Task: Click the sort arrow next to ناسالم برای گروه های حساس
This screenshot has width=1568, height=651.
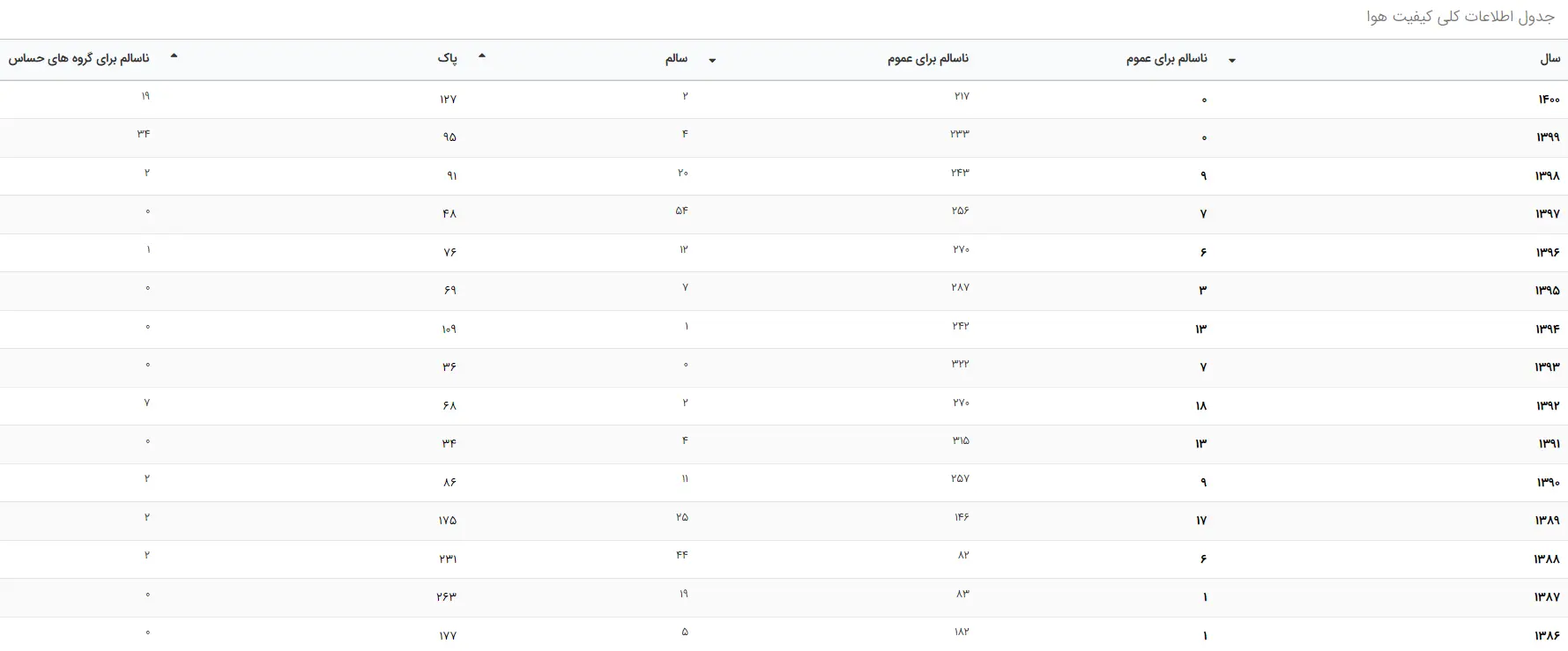Action: pyautogui.click(x=174, y=55)
